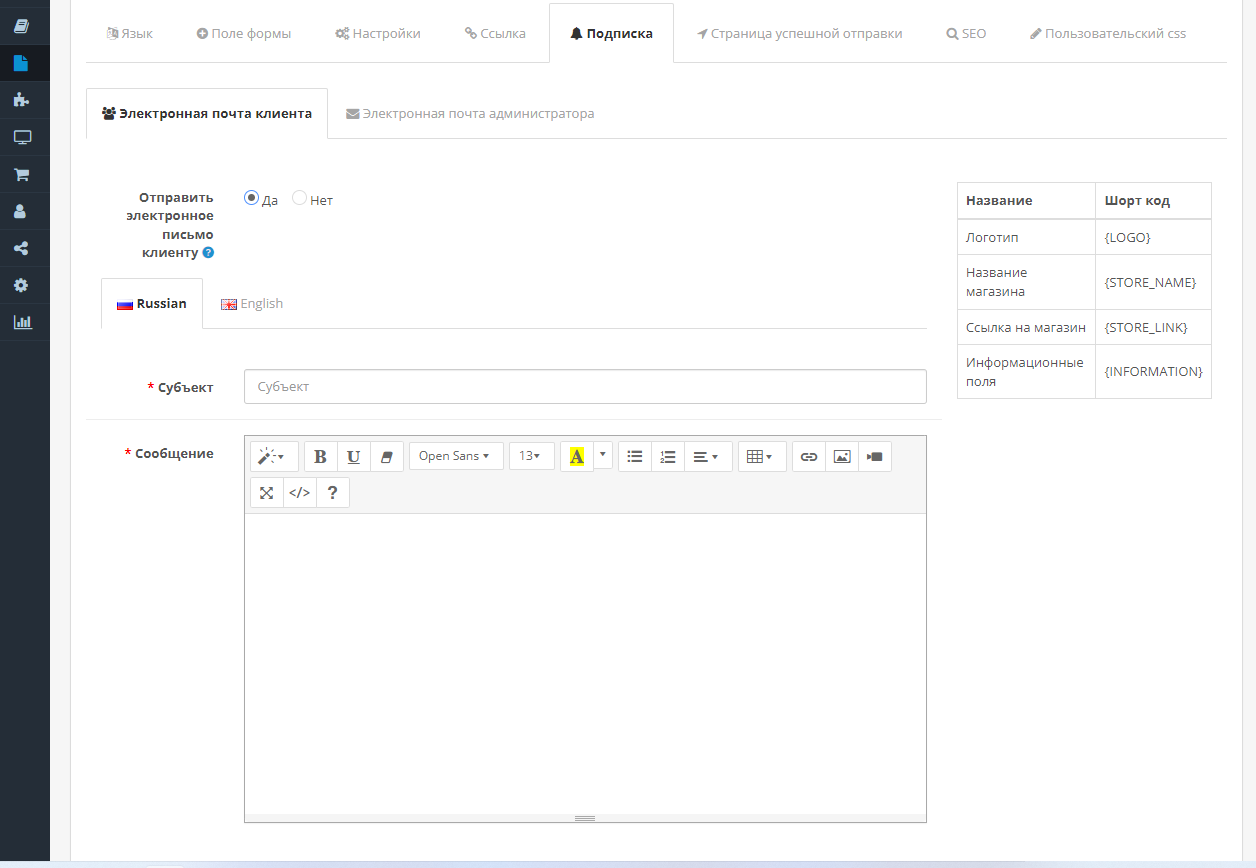This screenshot has width=1256, height=868.
Task: Open the table insert dropdown
Action: coord(761,456)
